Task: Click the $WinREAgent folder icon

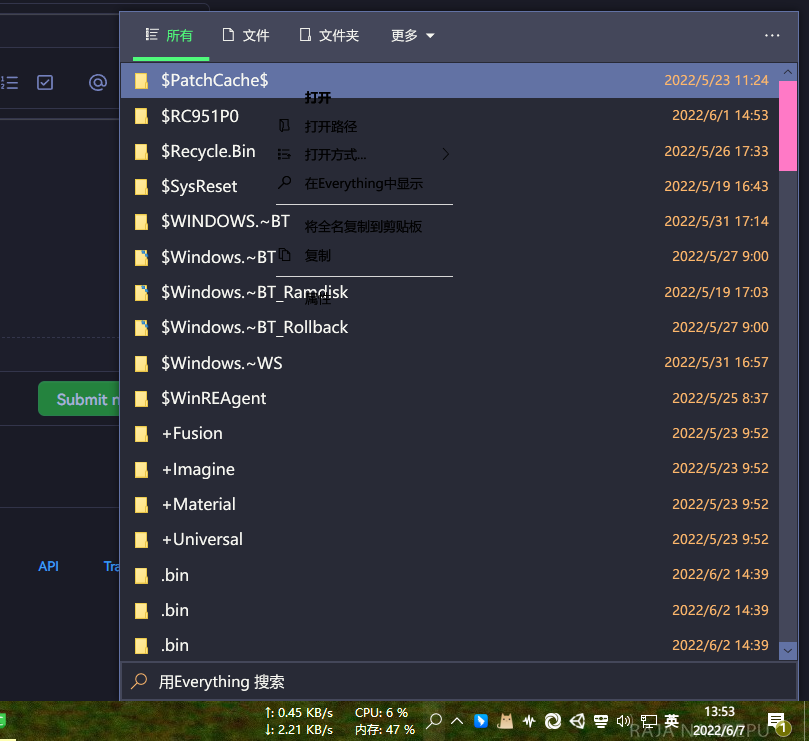Action: 141,399
